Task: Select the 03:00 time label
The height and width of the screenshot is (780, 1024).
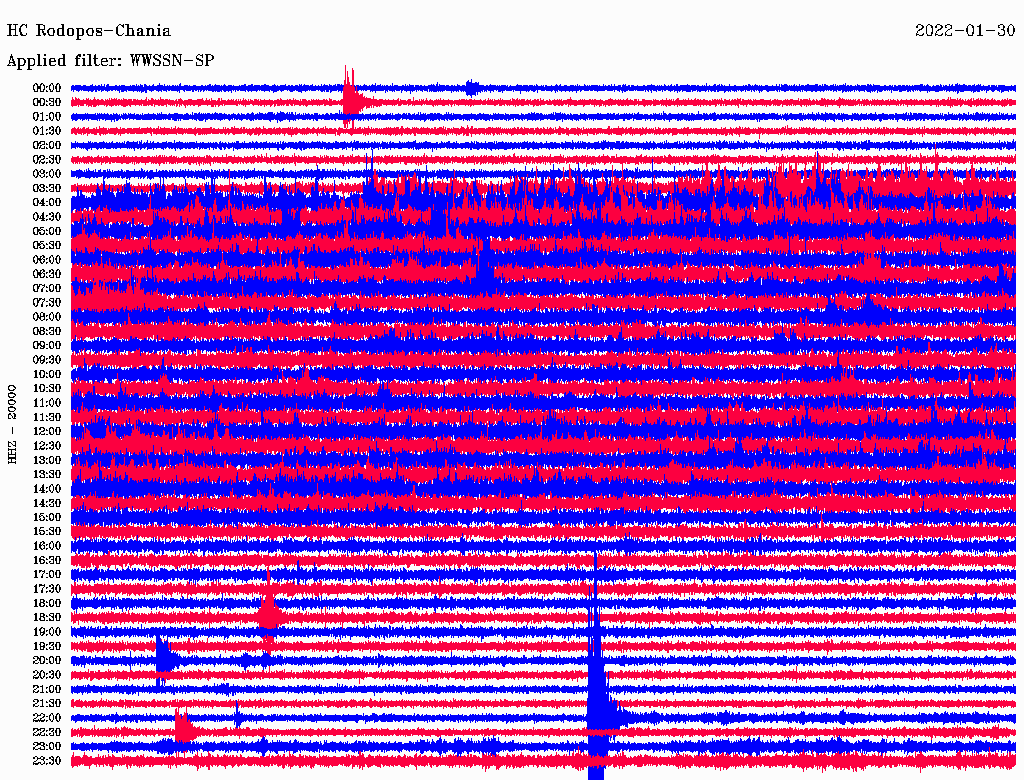Action: pyautogui.click(x=46, y=174)
